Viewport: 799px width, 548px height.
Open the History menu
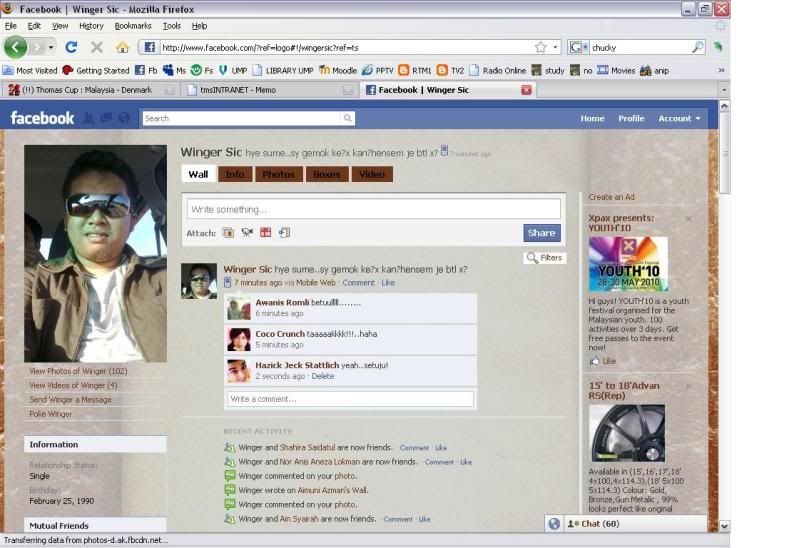(x=91, y=25)
